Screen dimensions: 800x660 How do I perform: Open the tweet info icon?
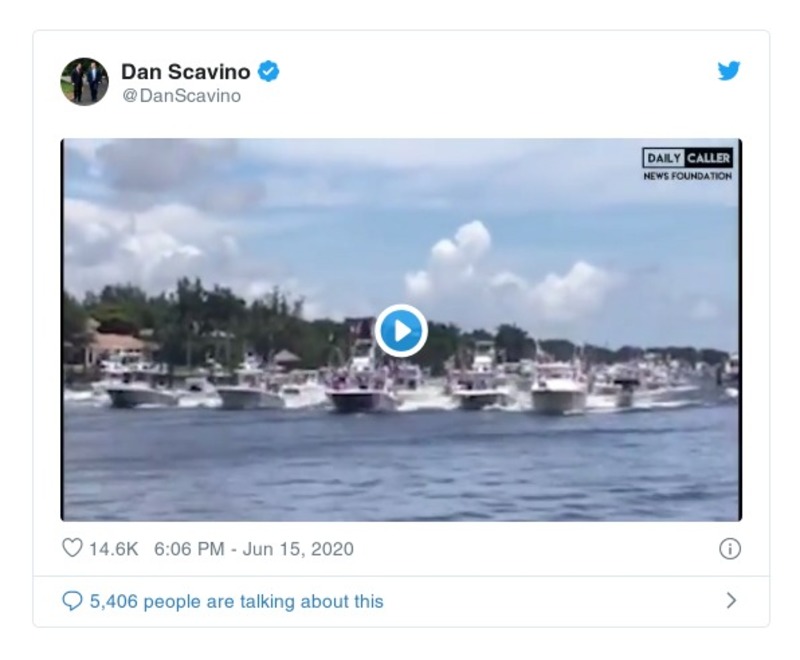click(730, 549)
